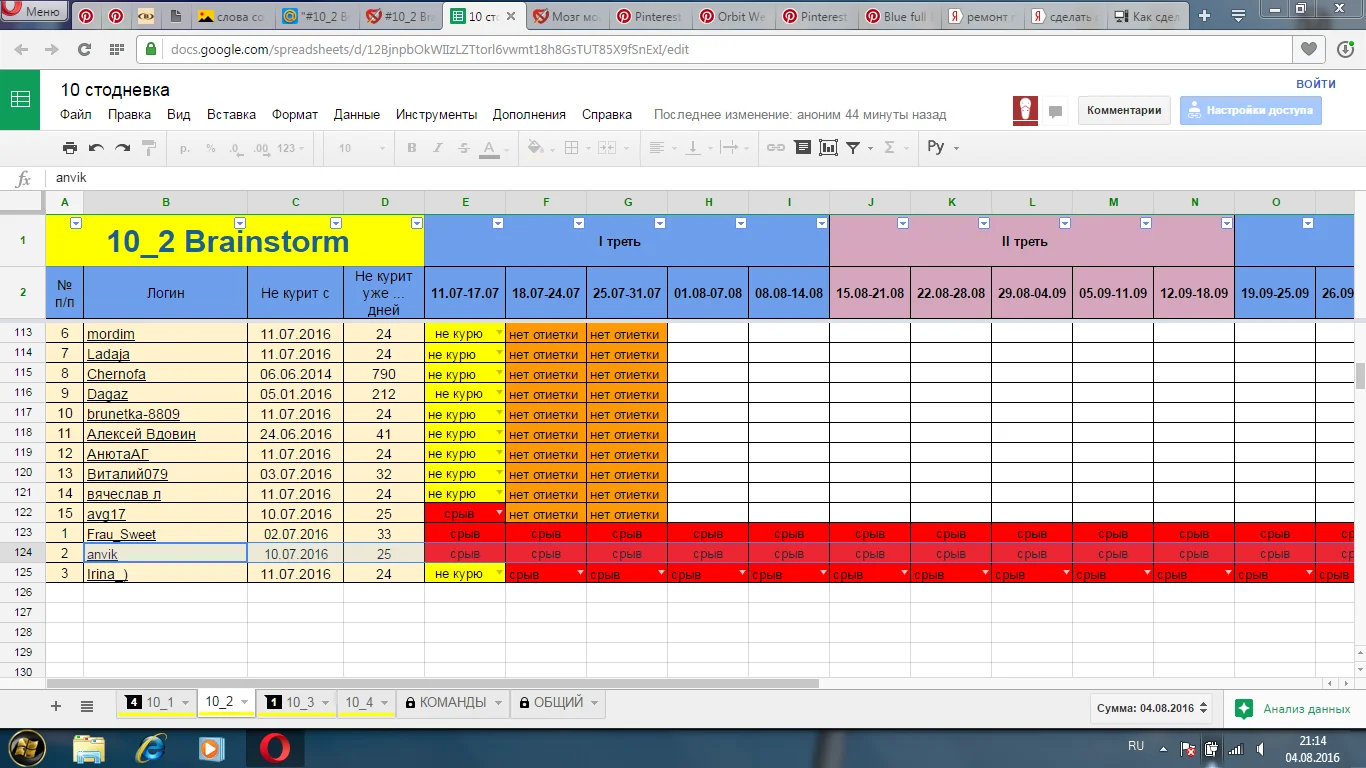Insert a comment using the toolbar icon
Viewport: 1366px width, 768px height.
(802, 148)
